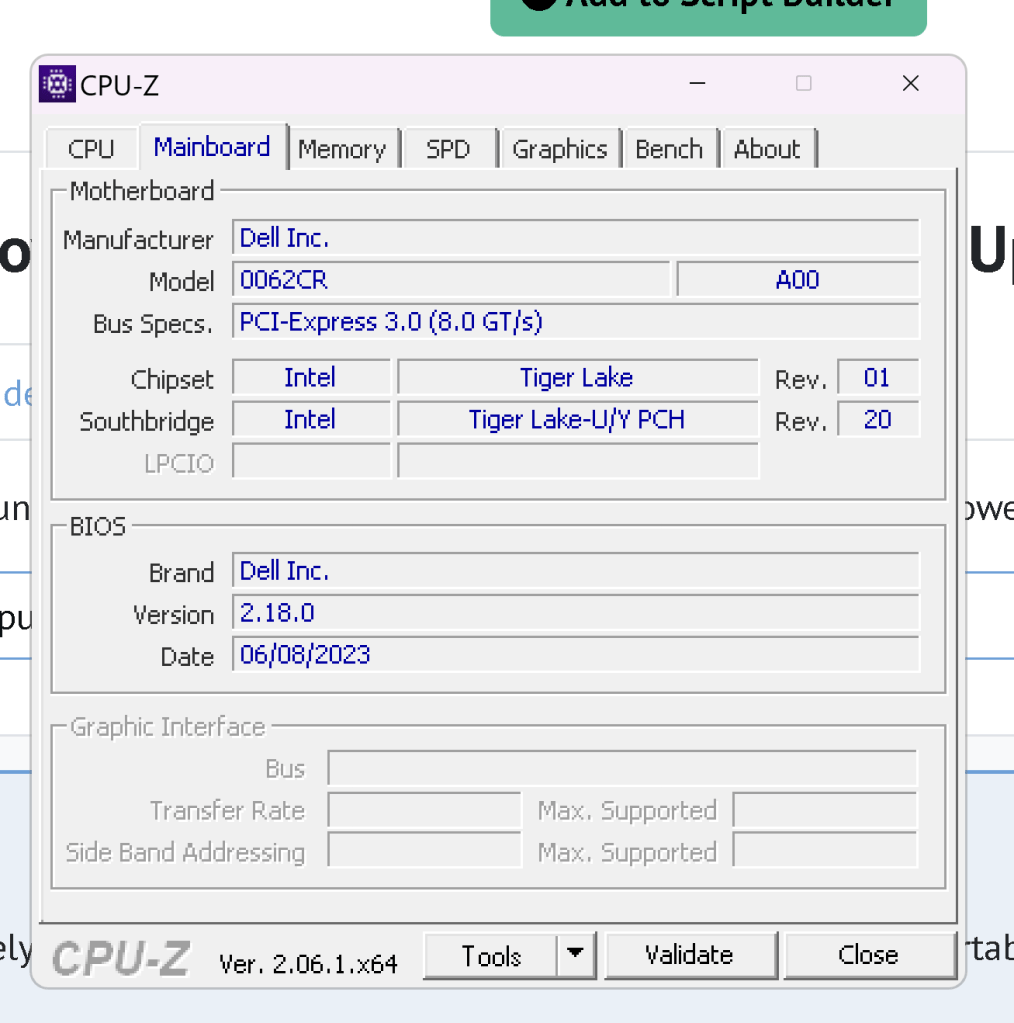The height and width of the screenshot is (1023, 1014).
Task: Click the Tiger Lake chipset value
Action: pyautogui.click(x=578, y=378)
